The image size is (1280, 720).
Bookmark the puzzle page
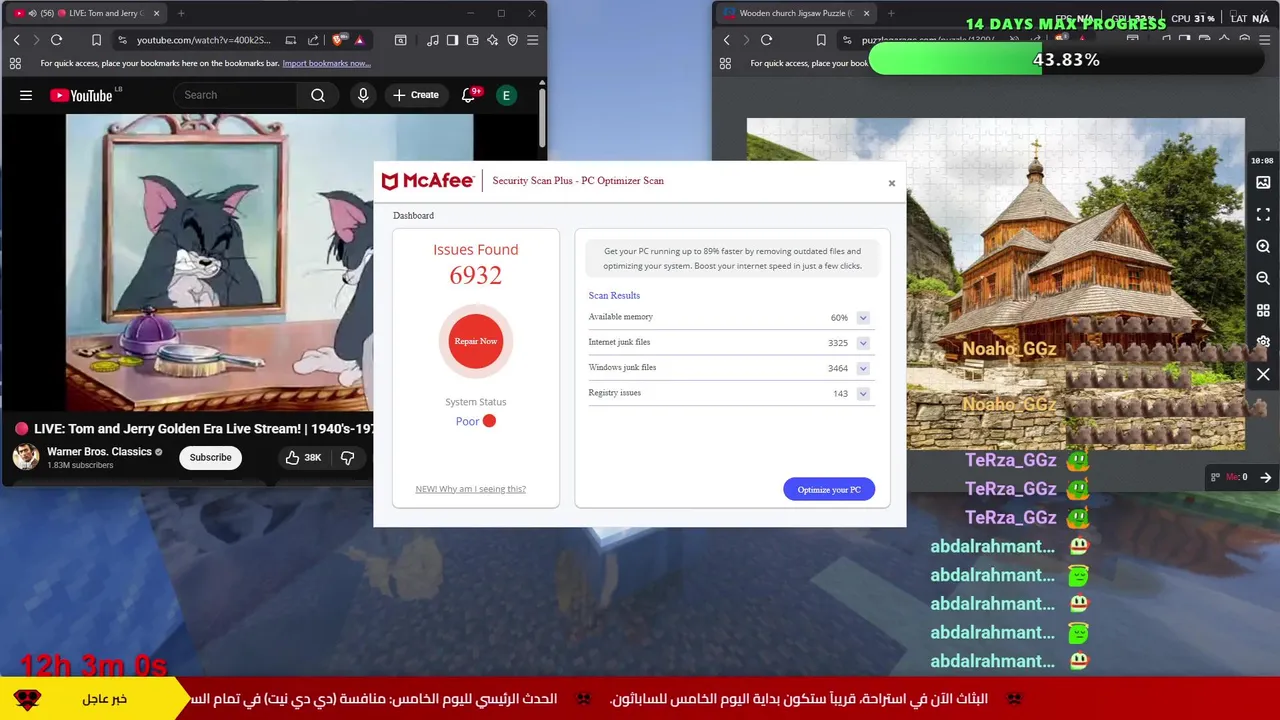click(x=821, y=40)
